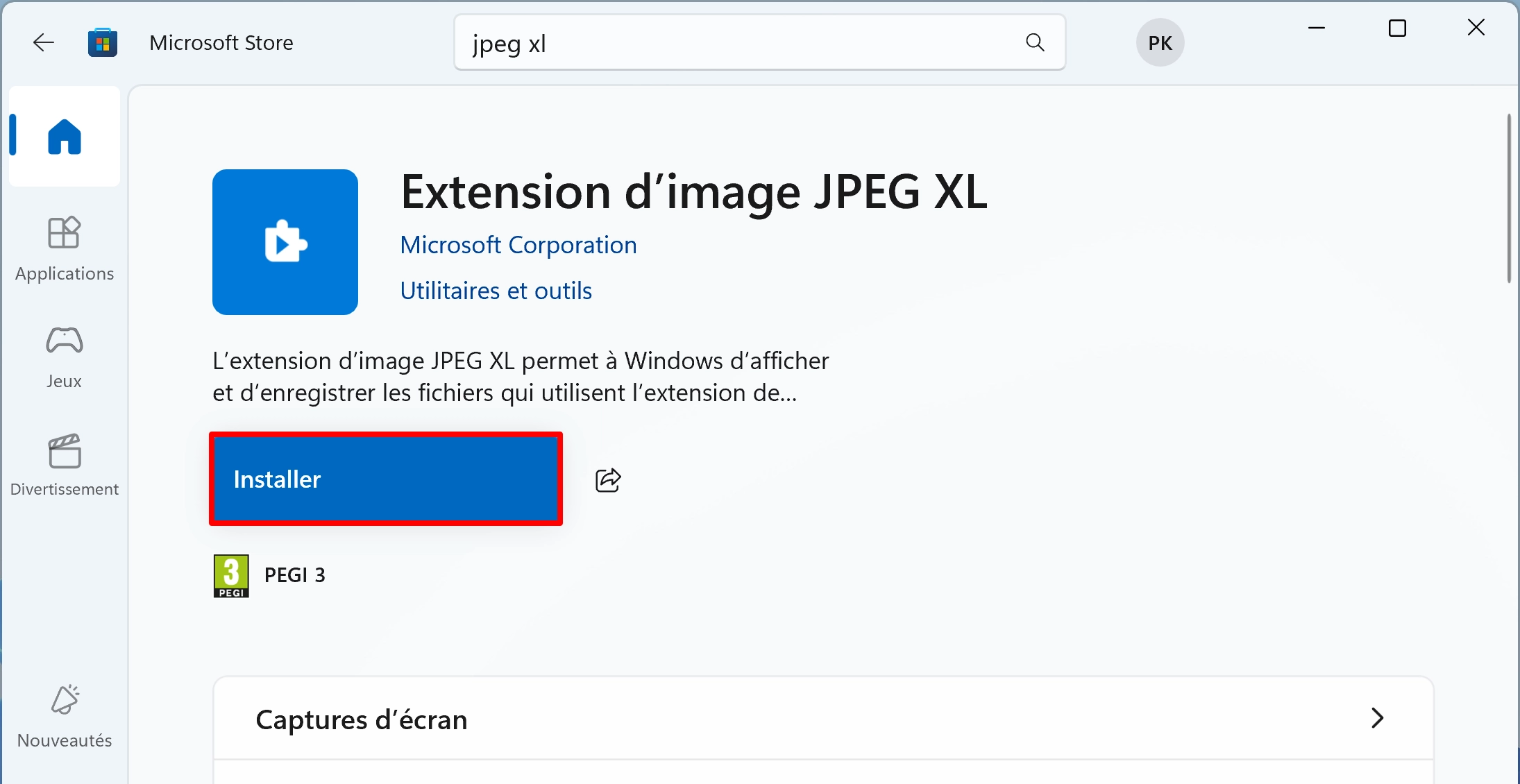This screenshot has height=784, width=1520.
Task: Go back with the arrow icon
Action: [x=44, y=43]
